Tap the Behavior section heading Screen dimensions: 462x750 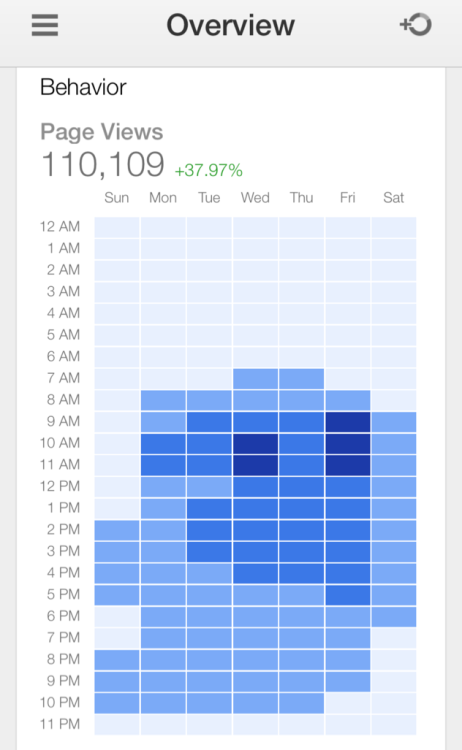(83, 87)
